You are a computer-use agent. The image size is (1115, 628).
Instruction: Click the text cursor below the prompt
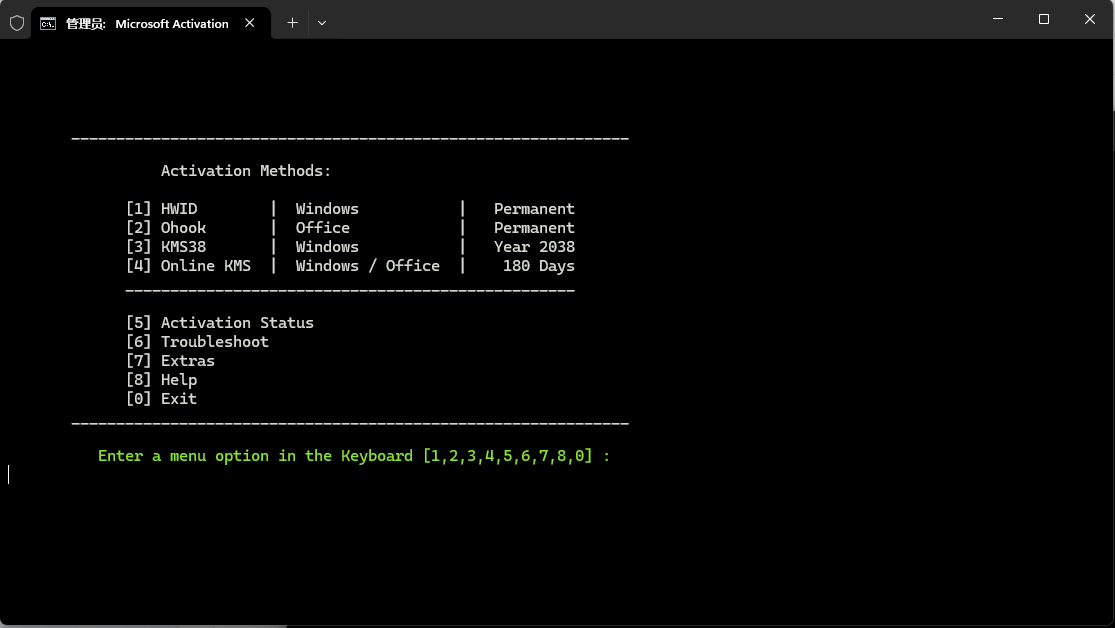tap(9, 474)
